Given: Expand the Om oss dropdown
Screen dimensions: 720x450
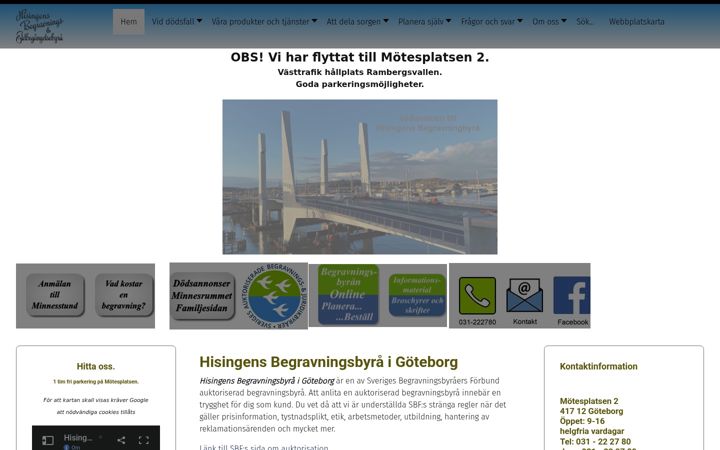Looking at the screenshot, I should click(549, 22).
